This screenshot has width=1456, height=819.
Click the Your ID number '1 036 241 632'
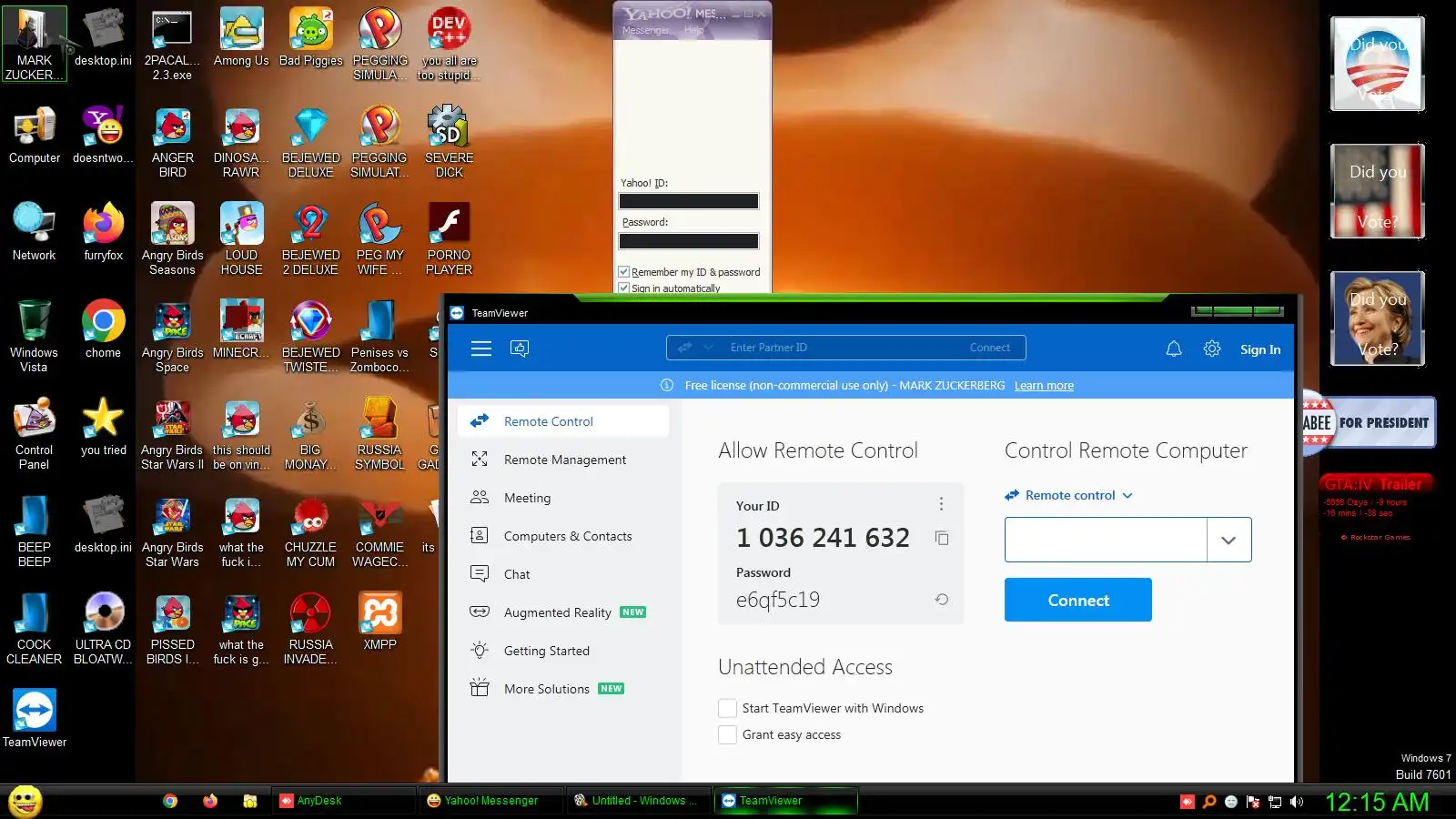click(823, 538)
